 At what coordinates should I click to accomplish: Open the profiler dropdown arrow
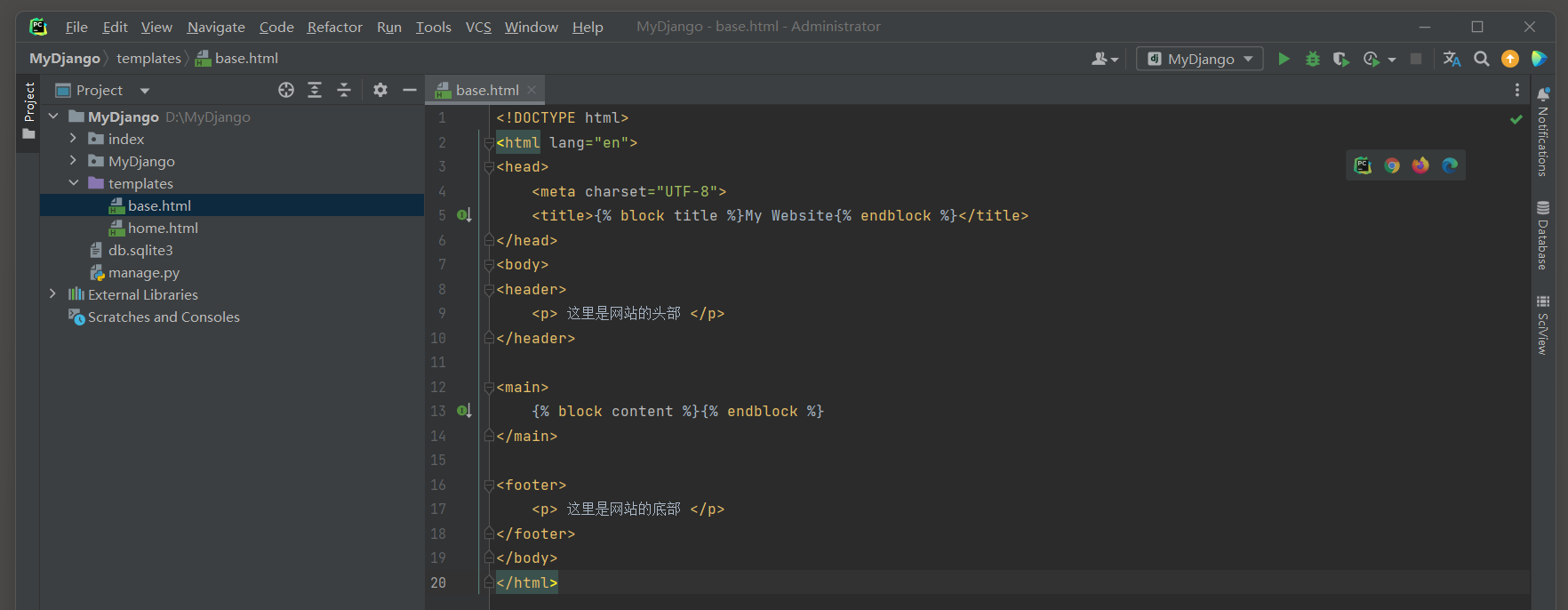point(1392,60)
